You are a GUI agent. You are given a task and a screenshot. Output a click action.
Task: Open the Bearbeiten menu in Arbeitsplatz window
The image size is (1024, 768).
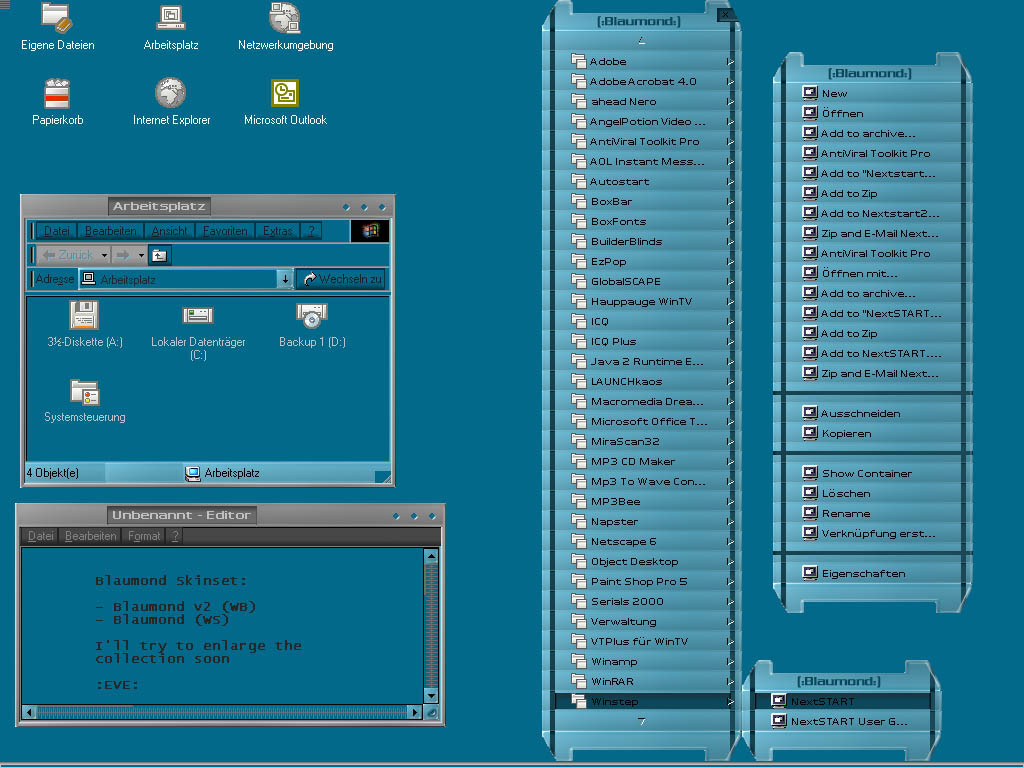(x=110, y=231)
